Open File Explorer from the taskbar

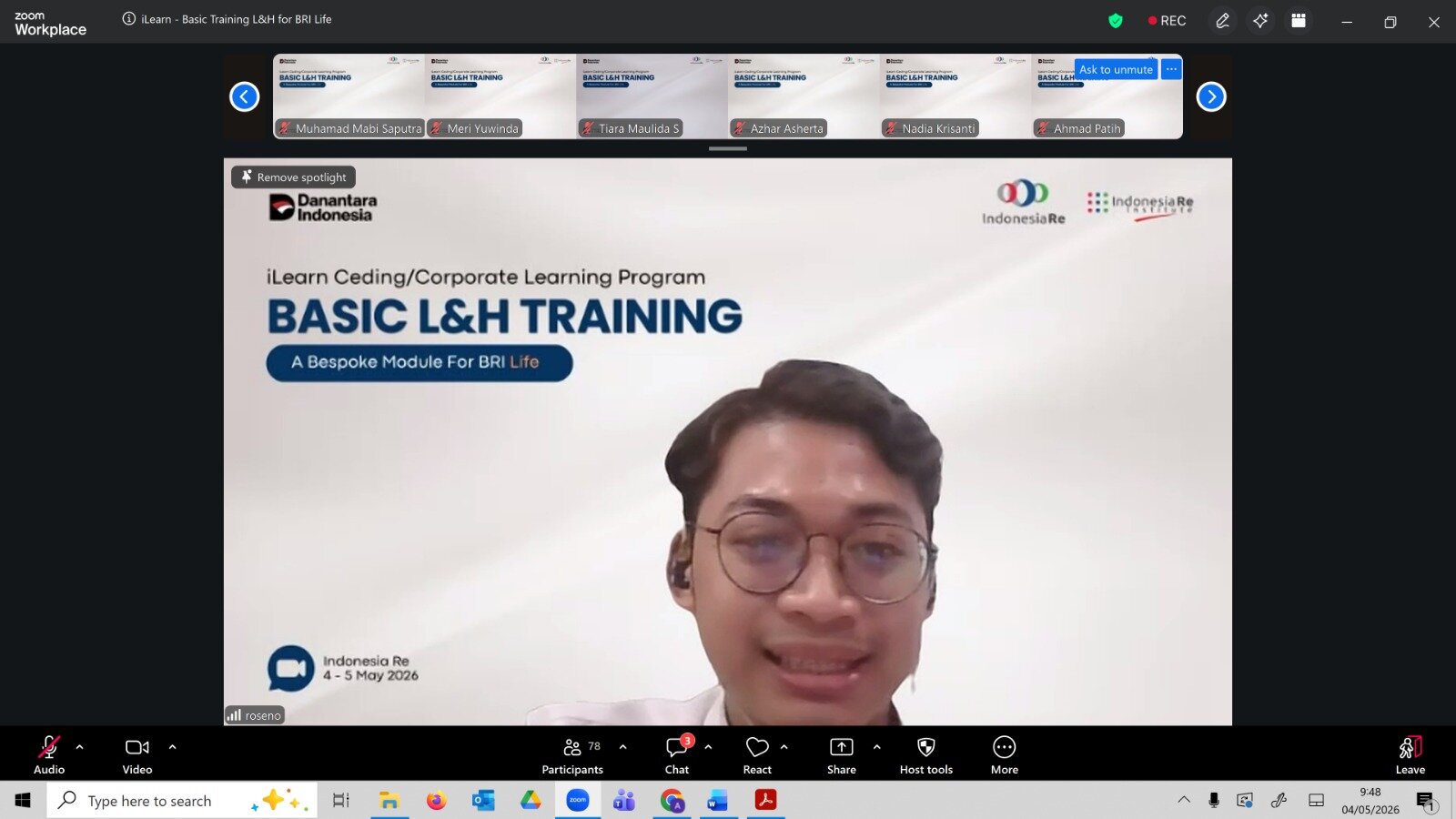pyautogui.click(x=389, y=800)
